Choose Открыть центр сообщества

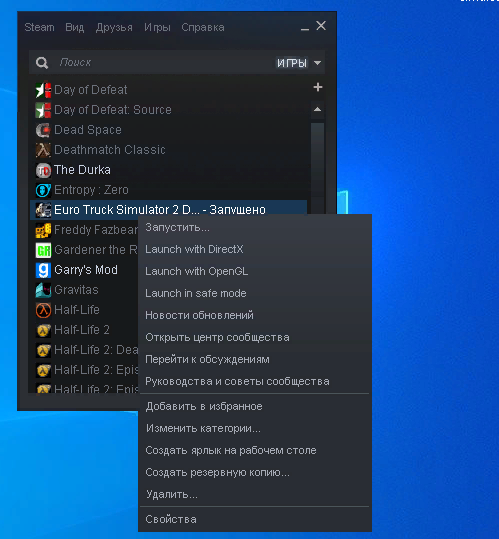(x=255, y=337)
